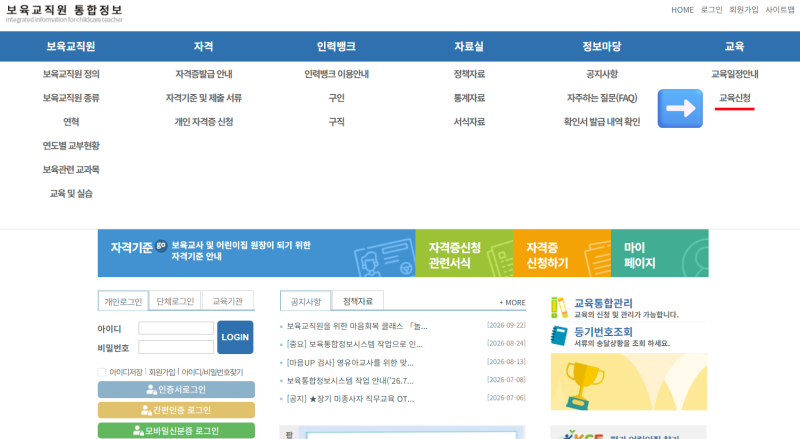Switch to the 교육기관 login tab
Image resolution: width=800 pixels, height=439 pixels.
[x=228, y=301]
